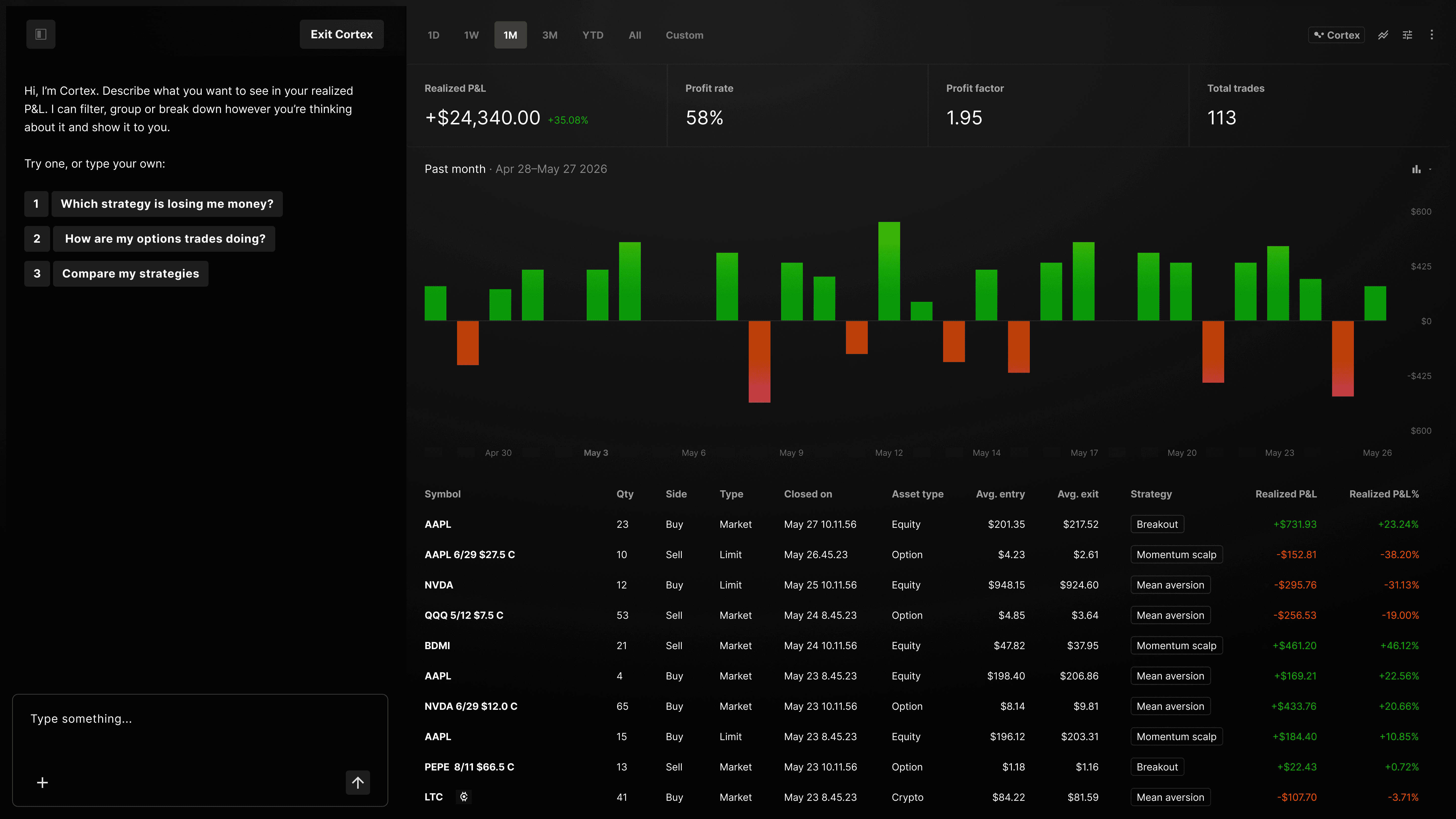Click the May 27 10.11.56 closed date
This screenshot has height=819, width=1456.
click(820, 525)
